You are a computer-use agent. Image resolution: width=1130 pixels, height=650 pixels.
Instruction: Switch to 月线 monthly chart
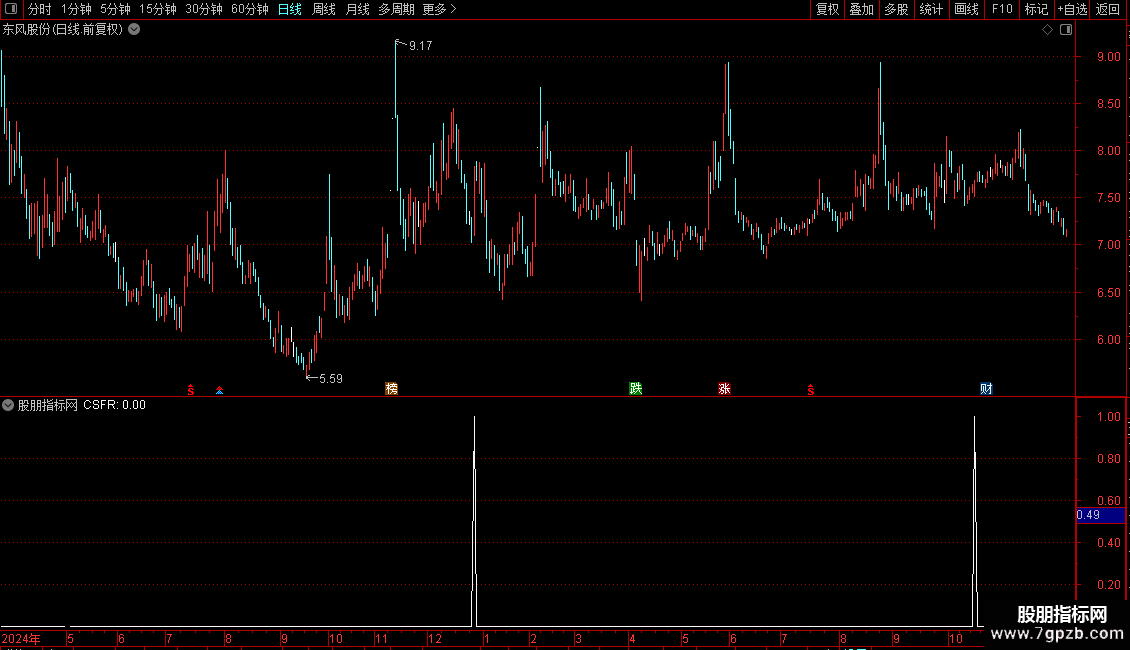(357, 9)
